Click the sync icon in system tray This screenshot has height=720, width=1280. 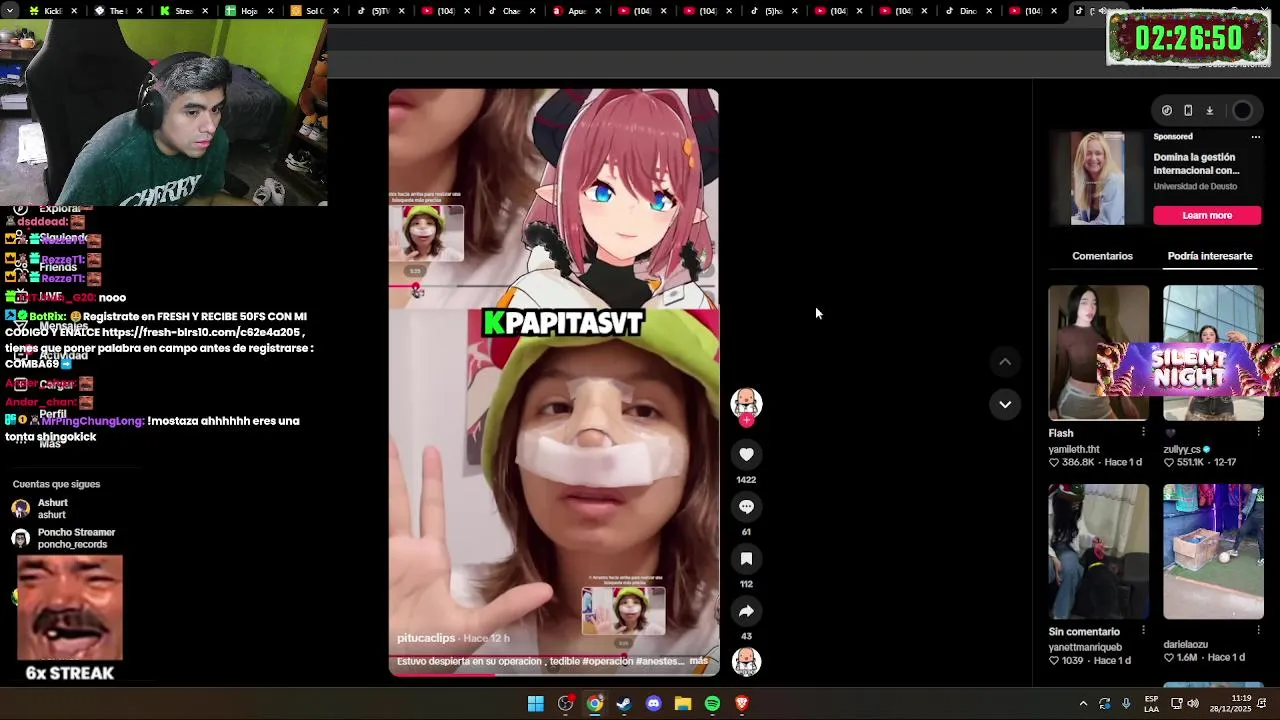point(1105,704)
